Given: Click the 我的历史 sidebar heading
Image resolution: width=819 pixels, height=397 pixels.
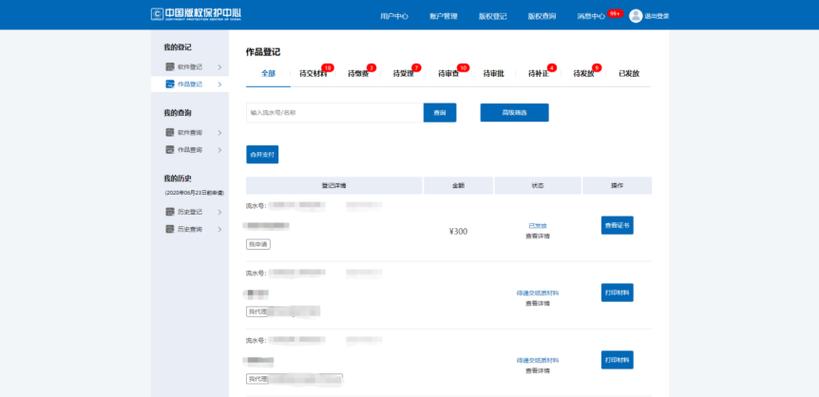Looking at the screenshot, I should click(x=178, y=178).
